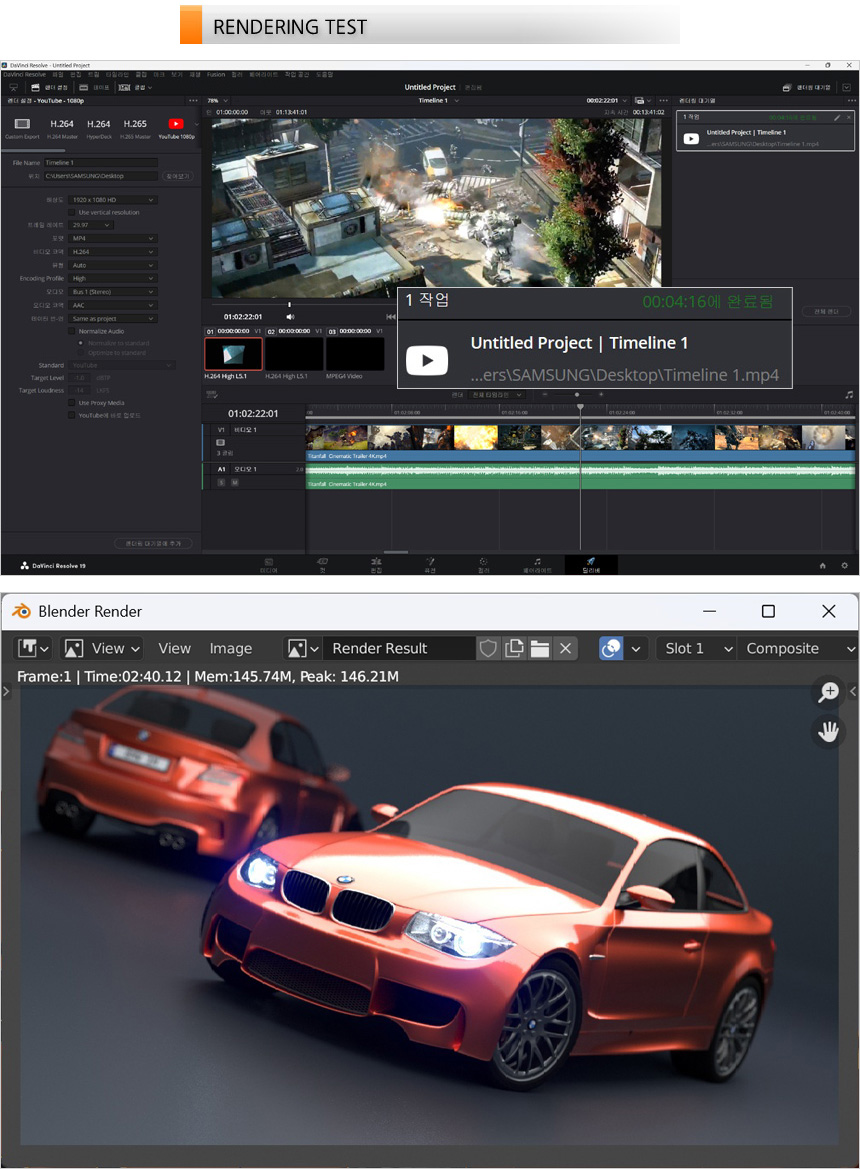Open the Composite layer dropdown
Screen dimensions: 860x1172
(x=797, y=648)
